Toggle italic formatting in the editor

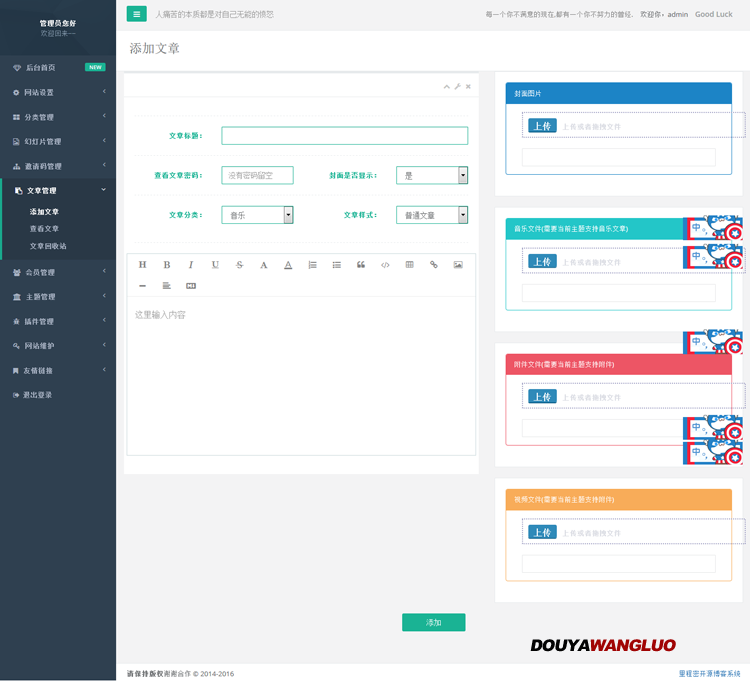191,265
